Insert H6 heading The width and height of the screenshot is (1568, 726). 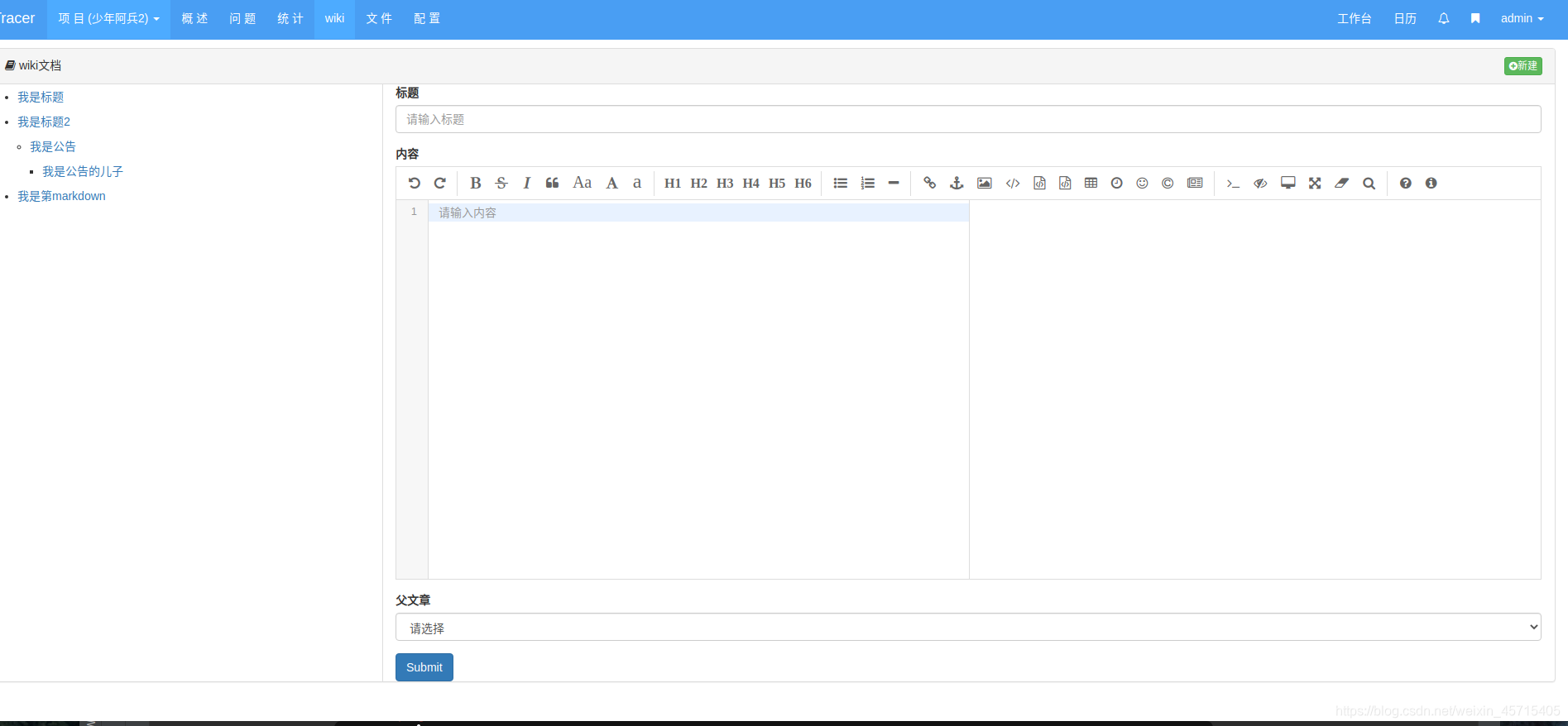803,184
